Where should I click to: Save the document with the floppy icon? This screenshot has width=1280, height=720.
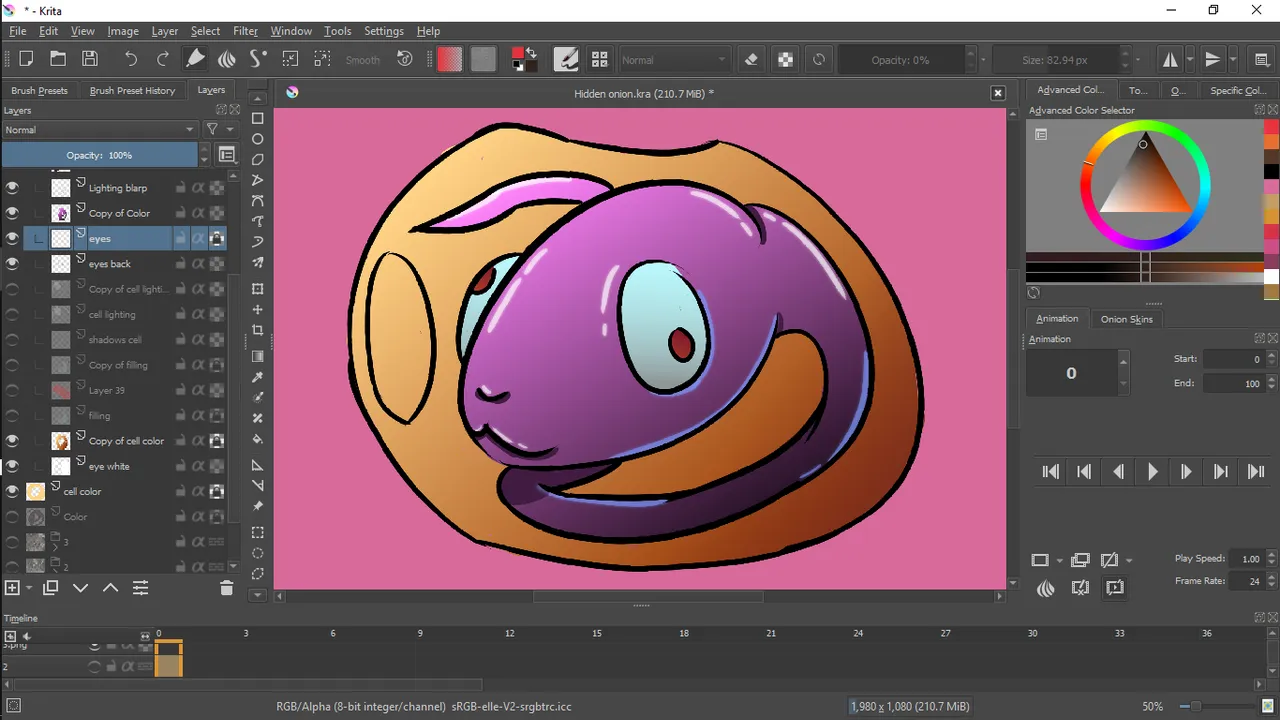coord(90,59)
